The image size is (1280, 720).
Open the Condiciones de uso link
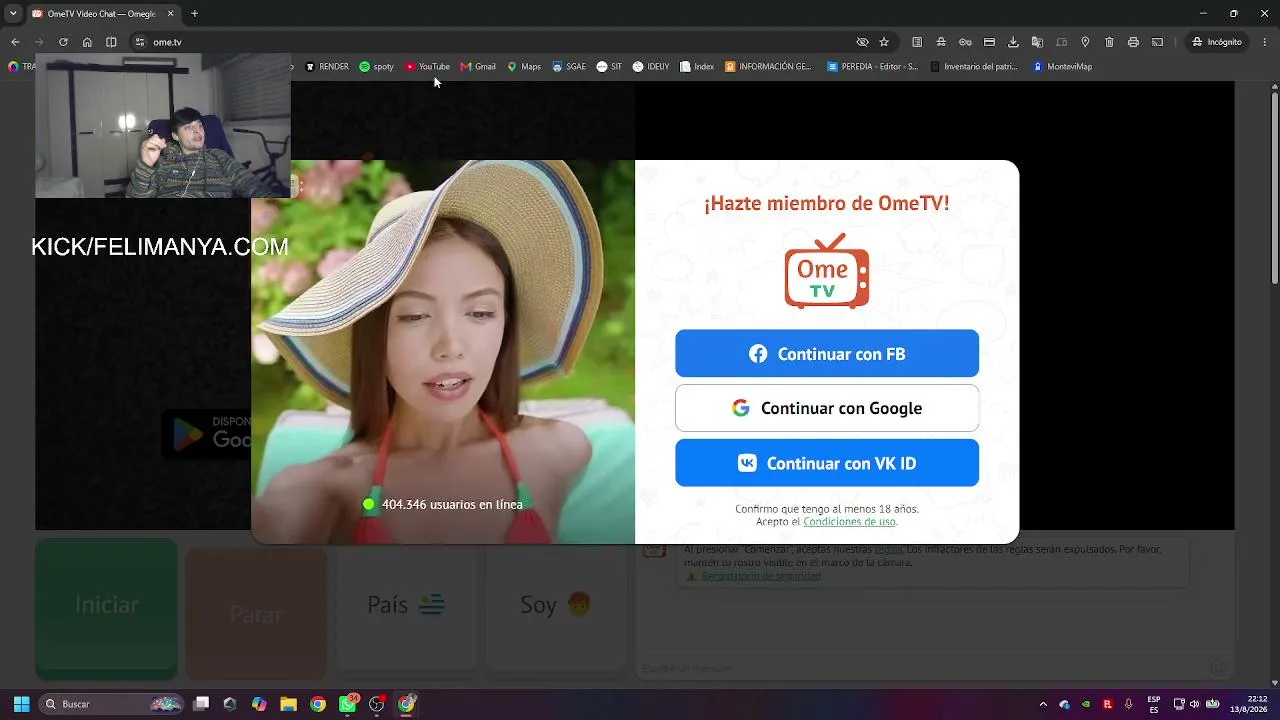click(x=849, y=522)
